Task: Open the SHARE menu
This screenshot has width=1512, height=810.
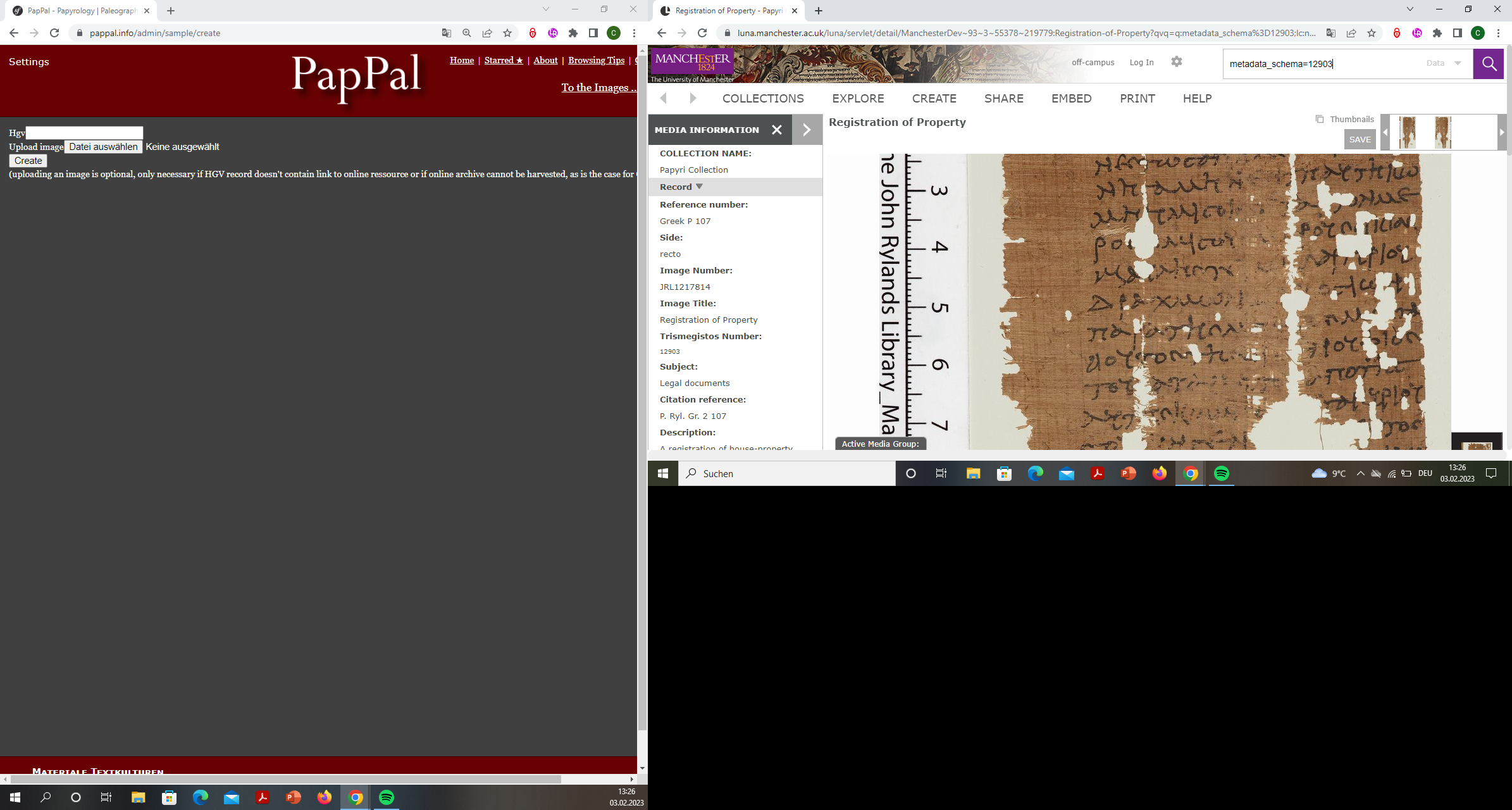Action: (x=1003, y=98)
